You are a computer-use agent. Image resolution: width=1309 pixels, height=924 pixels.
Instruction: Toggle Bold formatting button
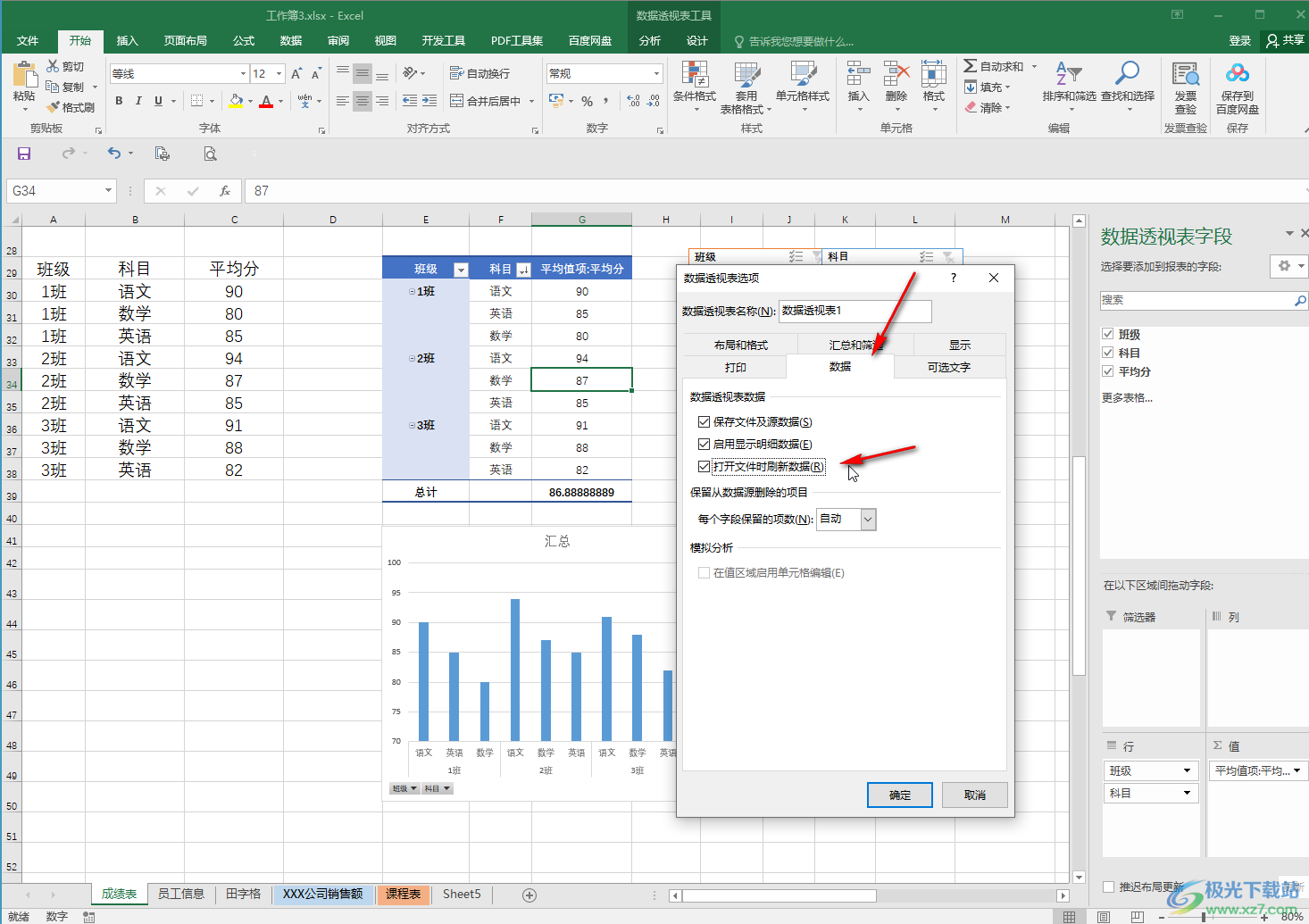point(119,101)
